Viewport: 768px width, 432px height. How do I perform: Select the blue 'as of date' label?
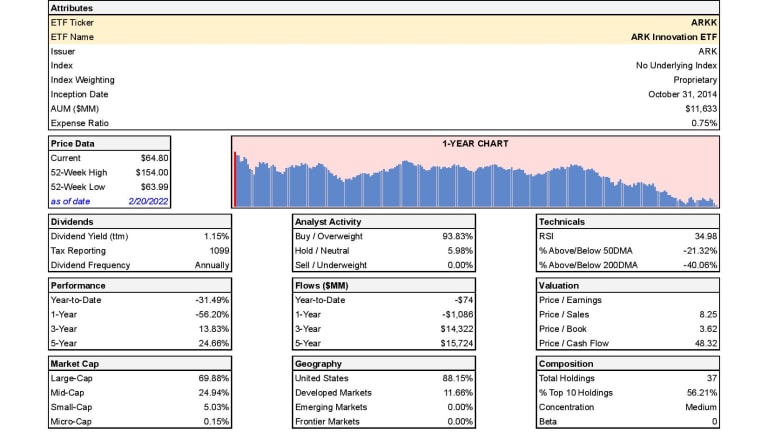(71, 201)
